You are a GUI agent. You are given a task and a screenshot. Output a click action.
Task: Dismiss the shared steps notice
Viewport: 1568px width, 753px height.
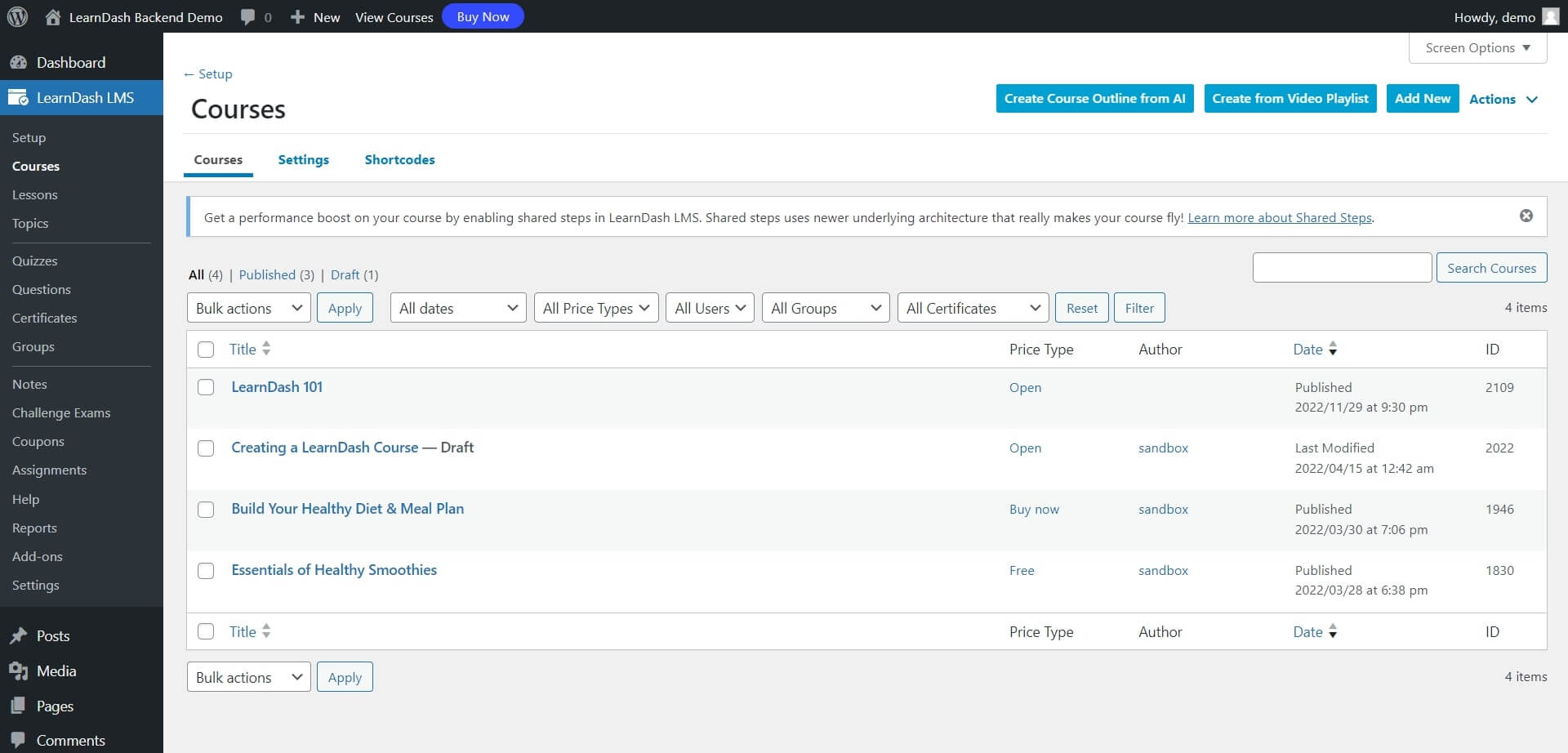pyautogui.click(x=1526, y=216)
